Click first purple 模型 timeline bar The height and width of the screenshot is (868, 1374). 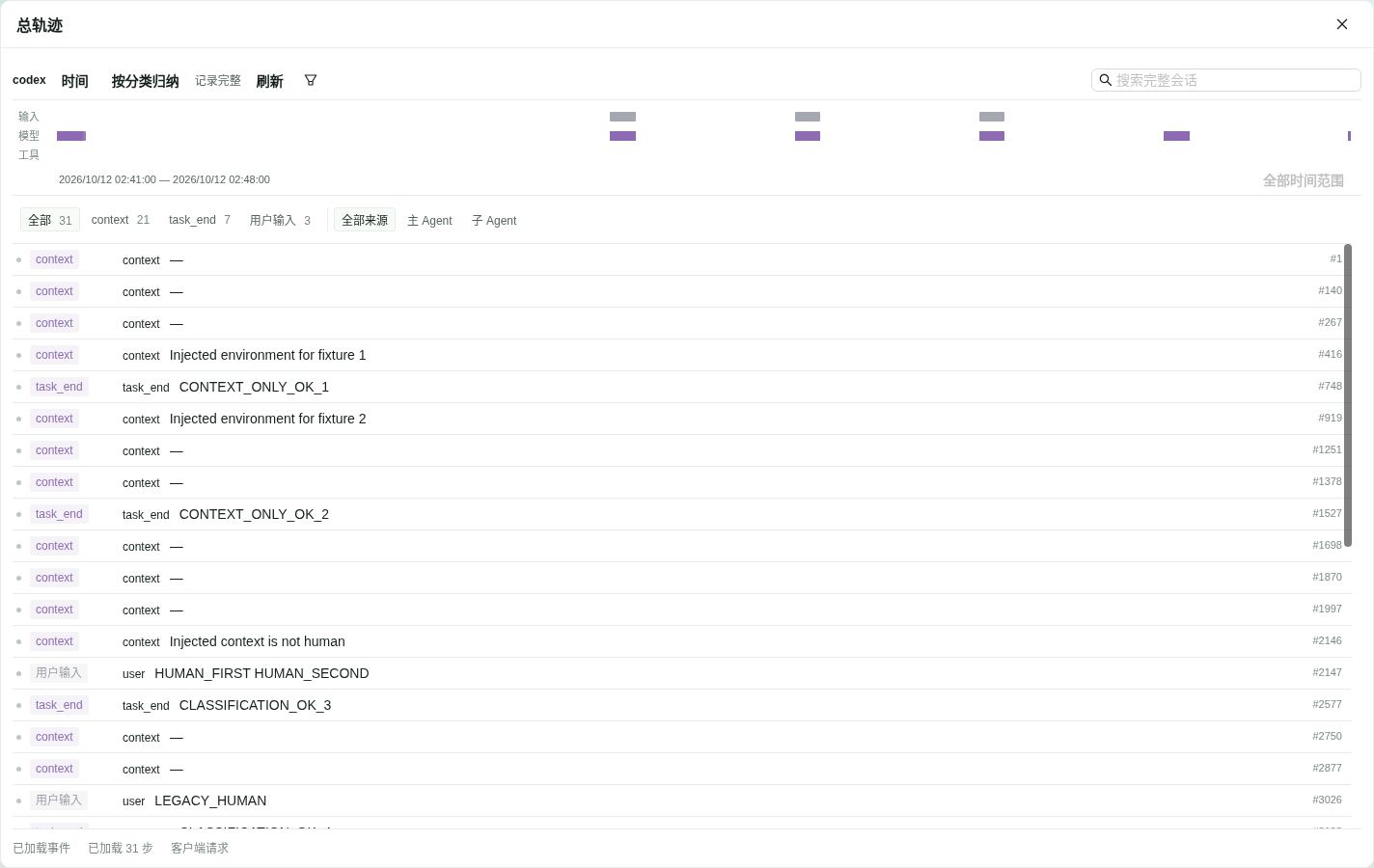click(x=71, y=136)
